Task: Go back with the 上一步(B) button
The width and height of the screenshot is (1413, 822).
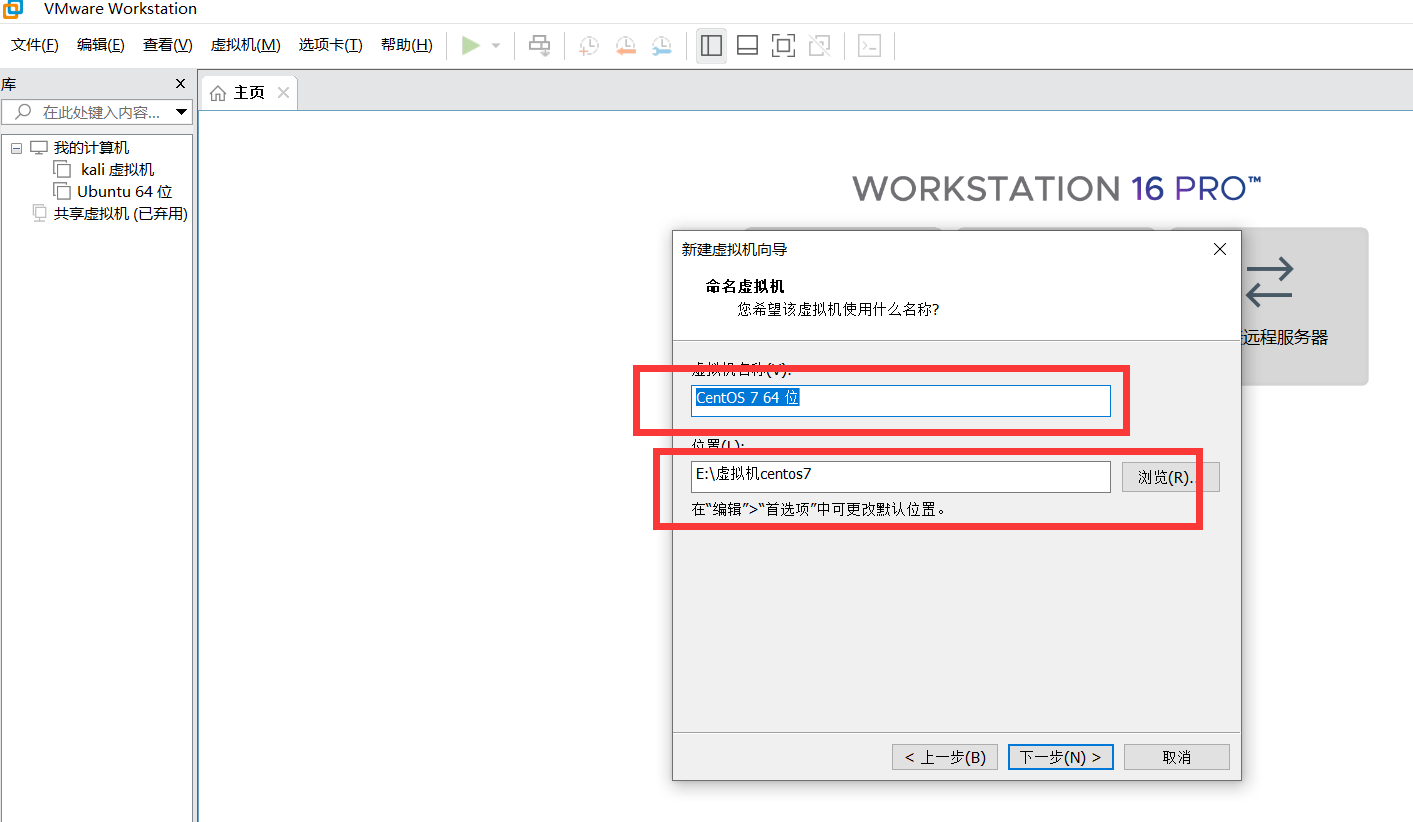Action: 945,757
